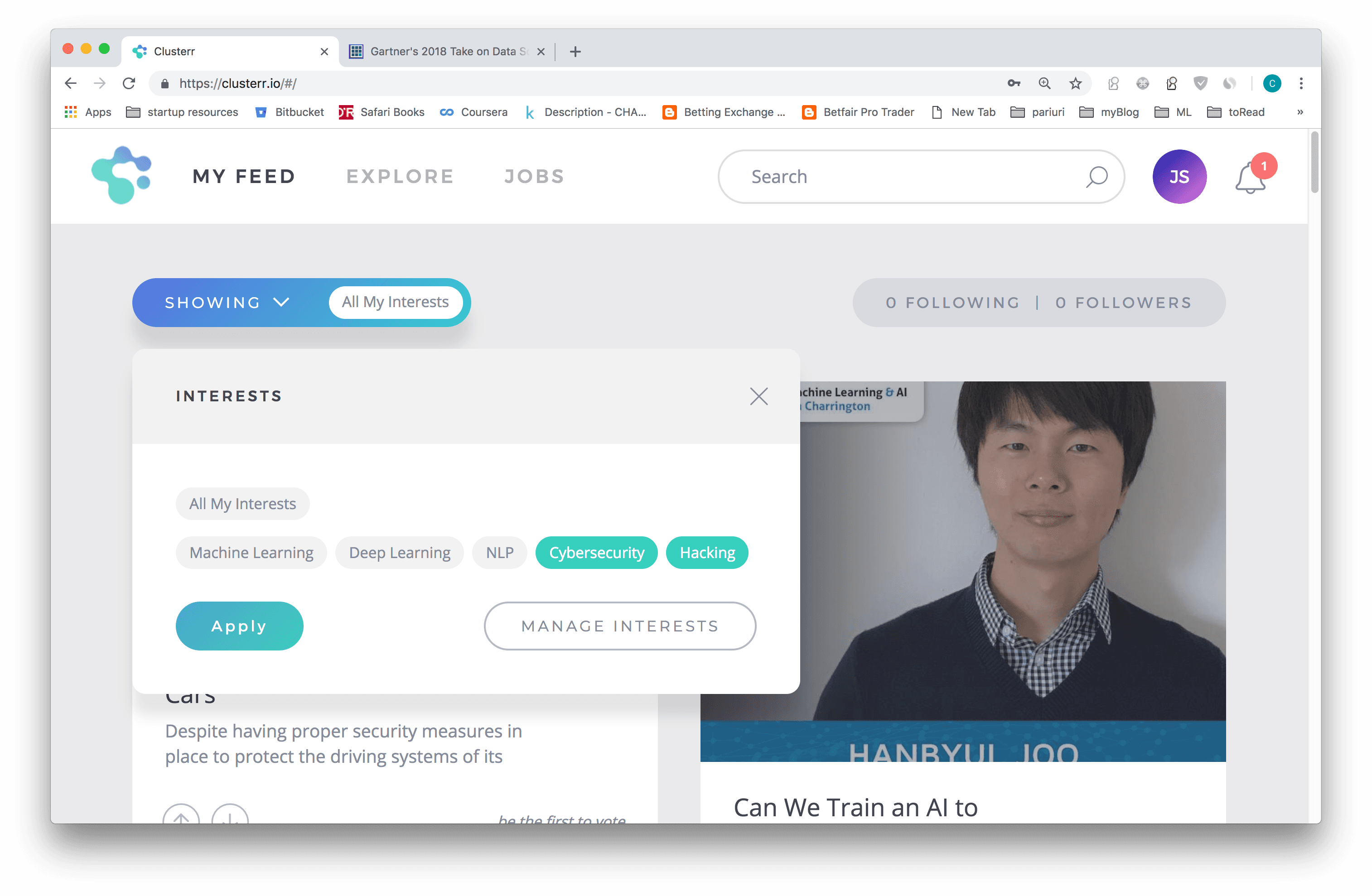Go forward in browser history

coord(100,83)
